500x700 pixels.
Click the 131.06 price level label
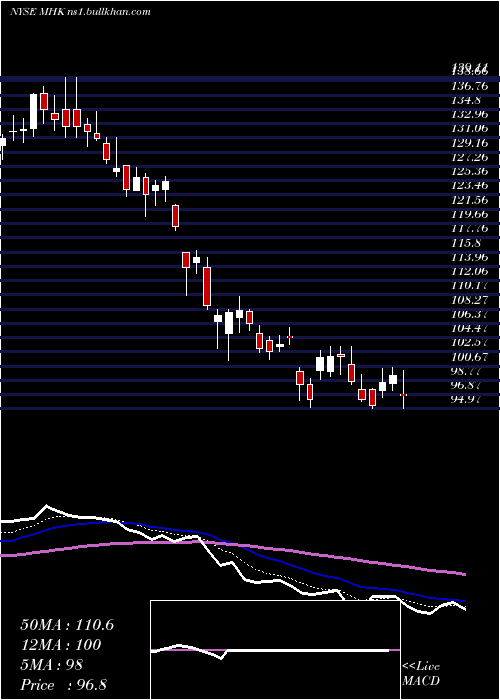point(470,129)
